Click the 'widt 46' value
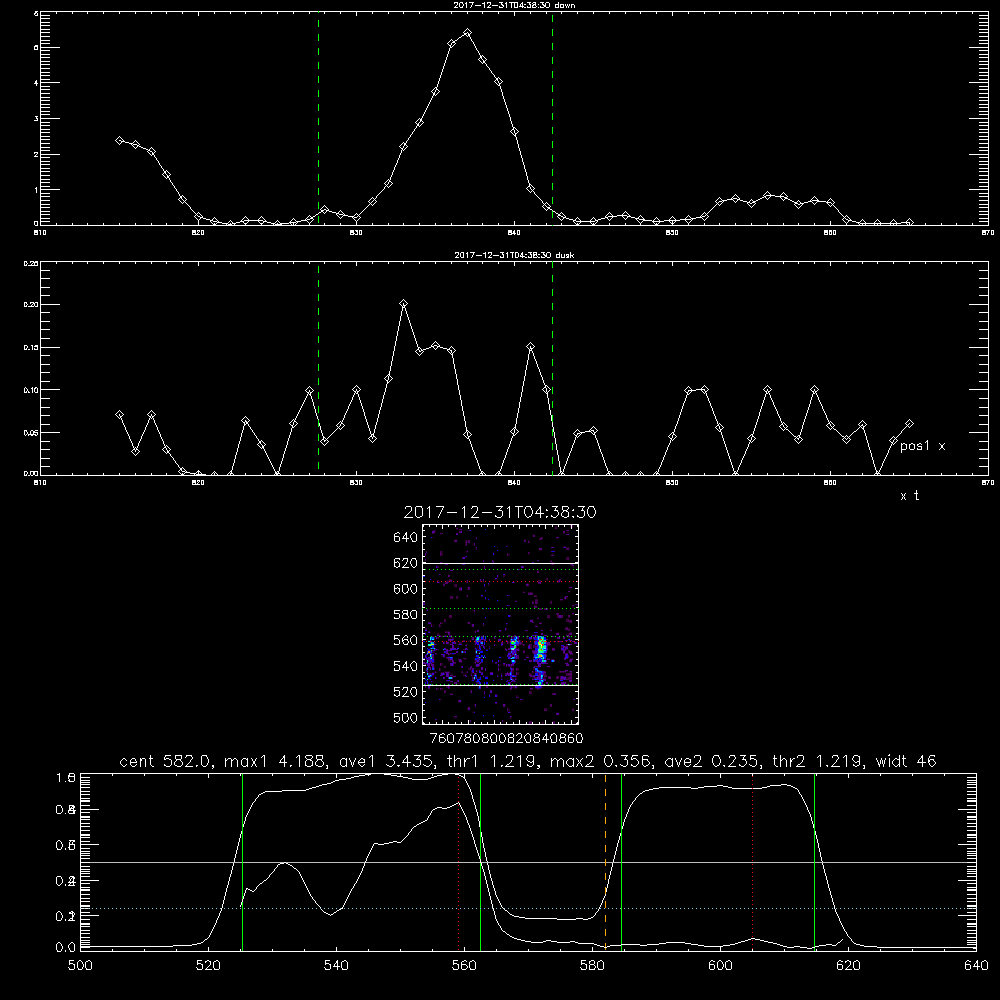This screenshot has width=1000, height=1000. point(906,761)
